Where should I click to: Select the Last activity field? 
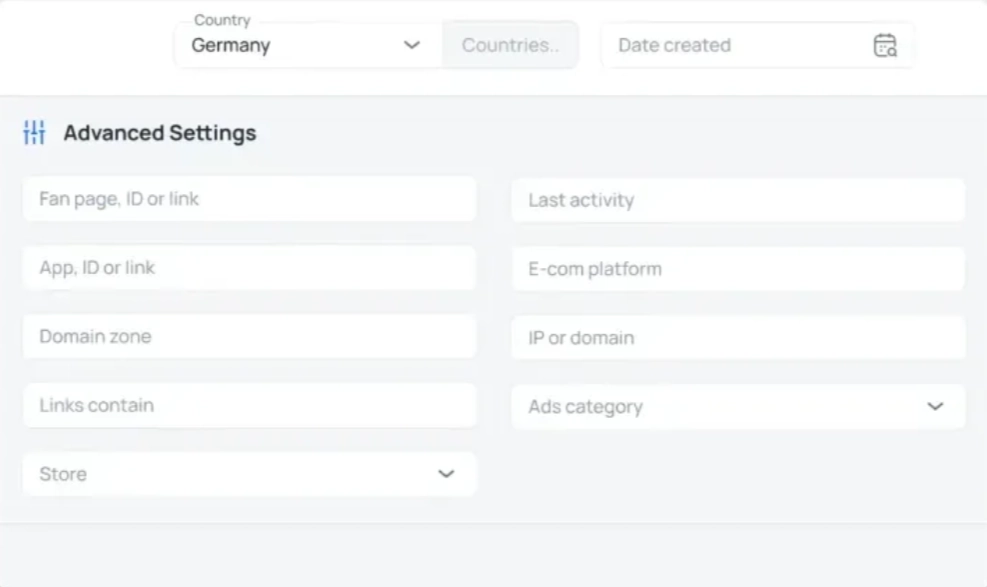(738, 200)
